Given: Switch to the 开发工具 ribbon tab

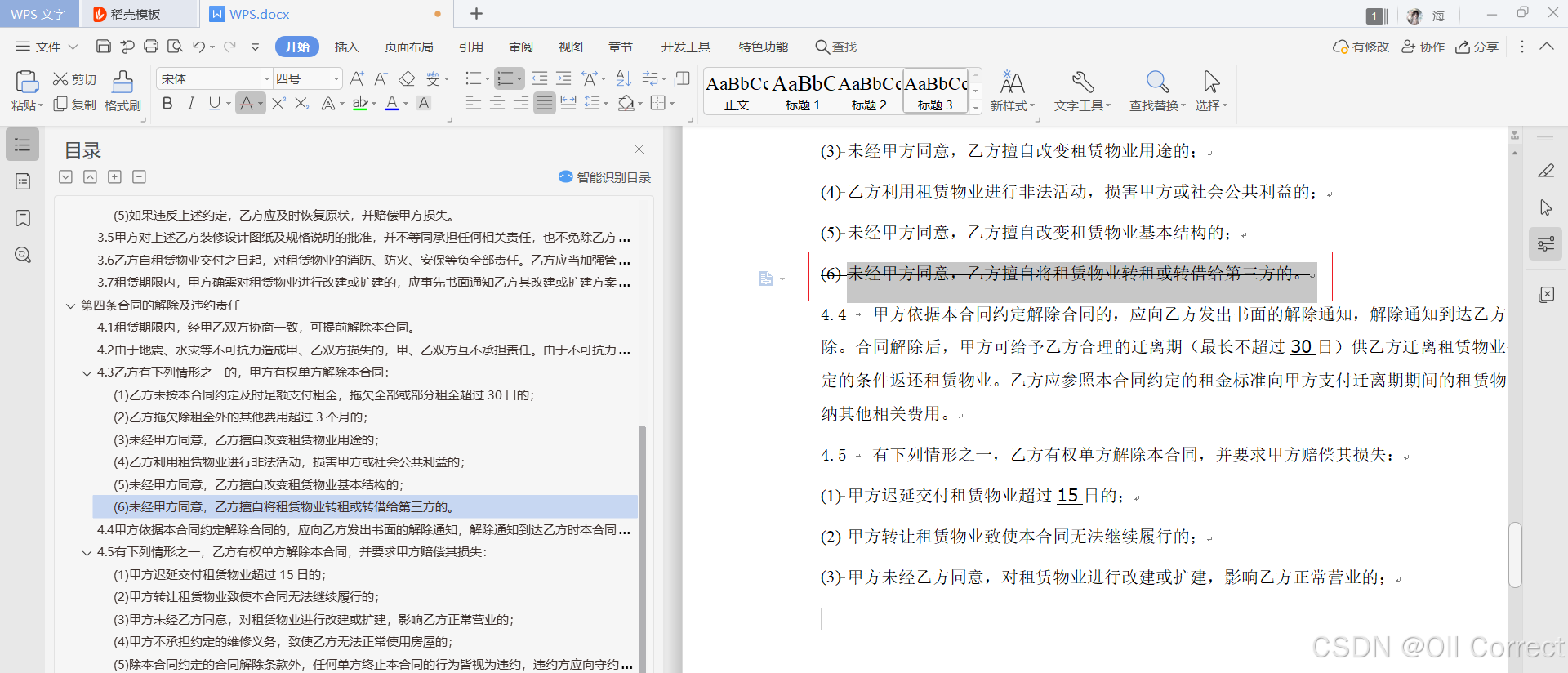Looking at the screenshot, I should click(x=686, y=47).
